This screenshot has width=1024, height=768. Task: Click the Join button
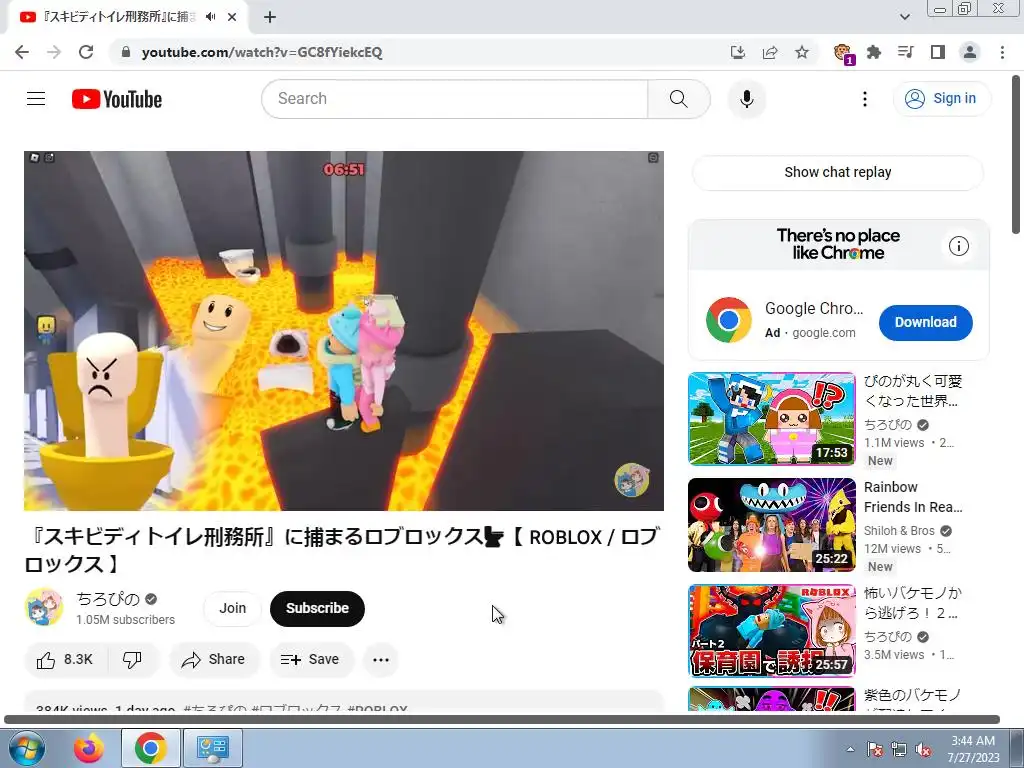tap(232, 608)
